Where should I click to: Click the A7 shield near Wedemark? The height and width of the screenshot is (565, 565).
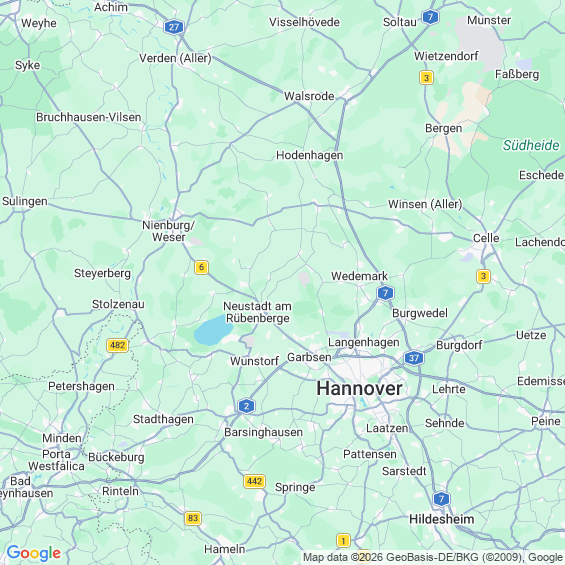pos(386,293)
